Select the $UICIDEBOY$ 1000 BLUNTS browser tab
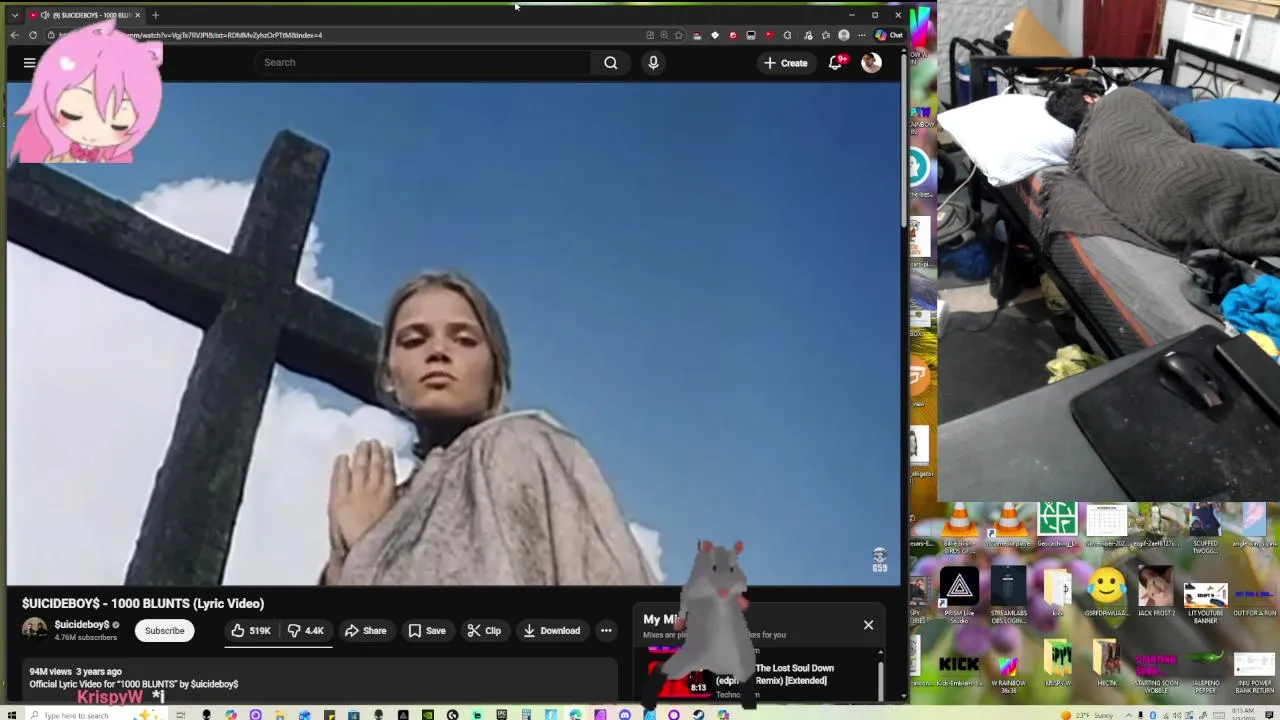Viewport: 1280px width, 720px height. 84,15
